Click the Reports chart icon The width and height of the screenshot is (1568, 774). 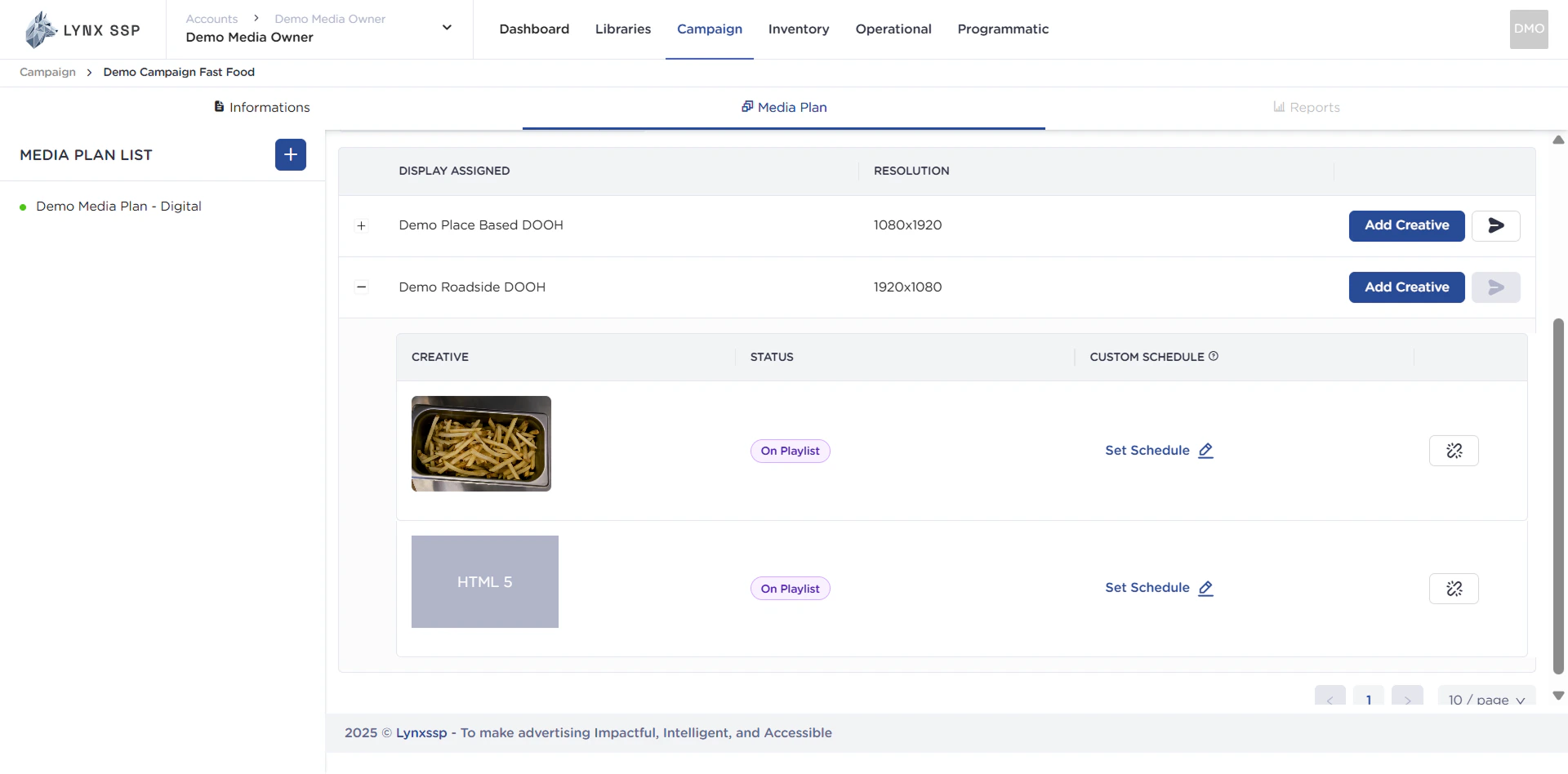pyautogui.click(x=1279, y=107)
